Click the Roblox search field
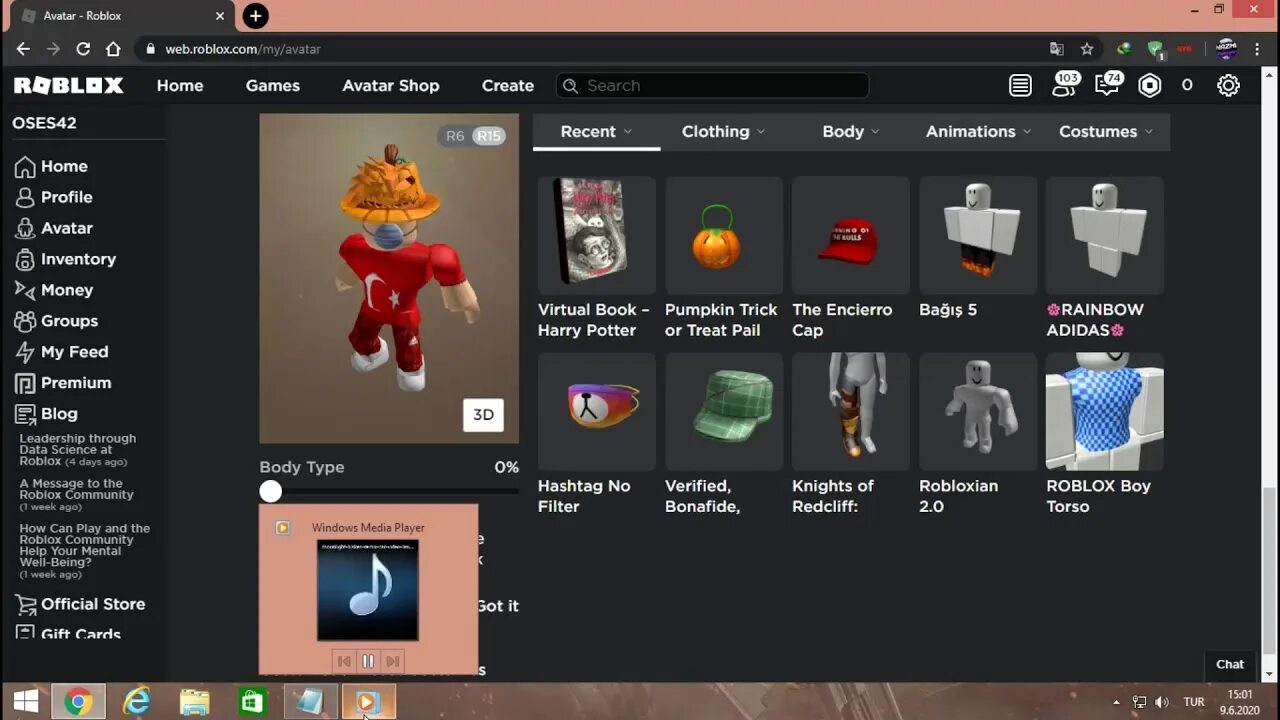Image resolution: width=1280 pixels, height=720 pixels. coord(712,86)
